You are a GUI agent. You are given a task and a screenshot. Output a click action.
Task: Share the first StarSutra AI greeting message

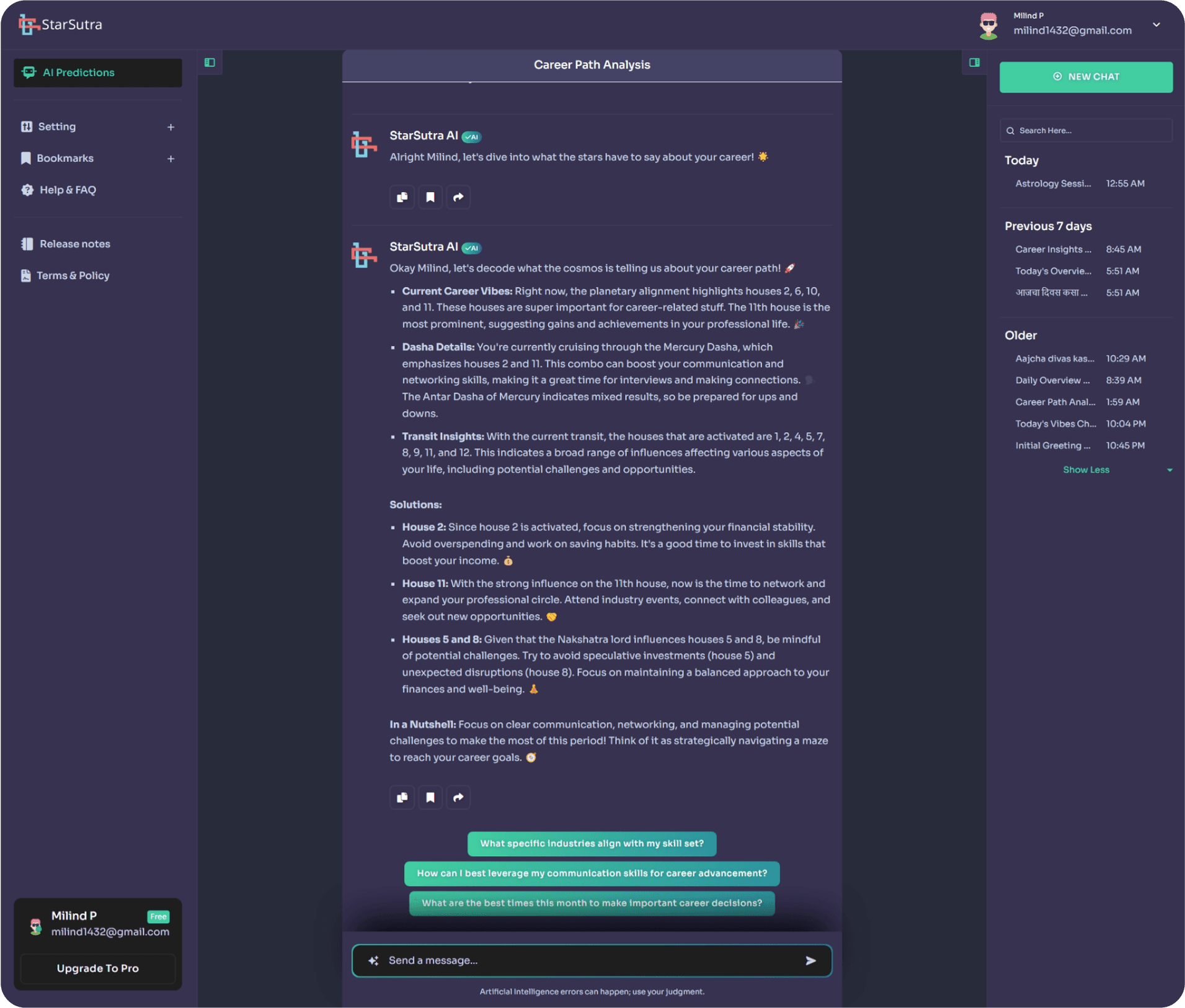[x=458, y=197]
